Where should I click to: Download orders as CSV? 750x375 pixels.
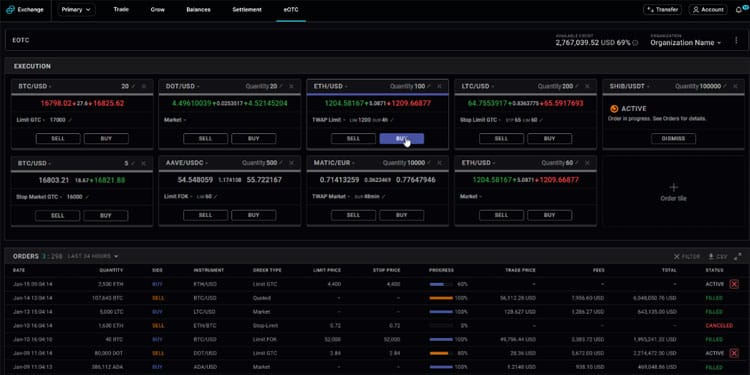click(x=718, y=257)
